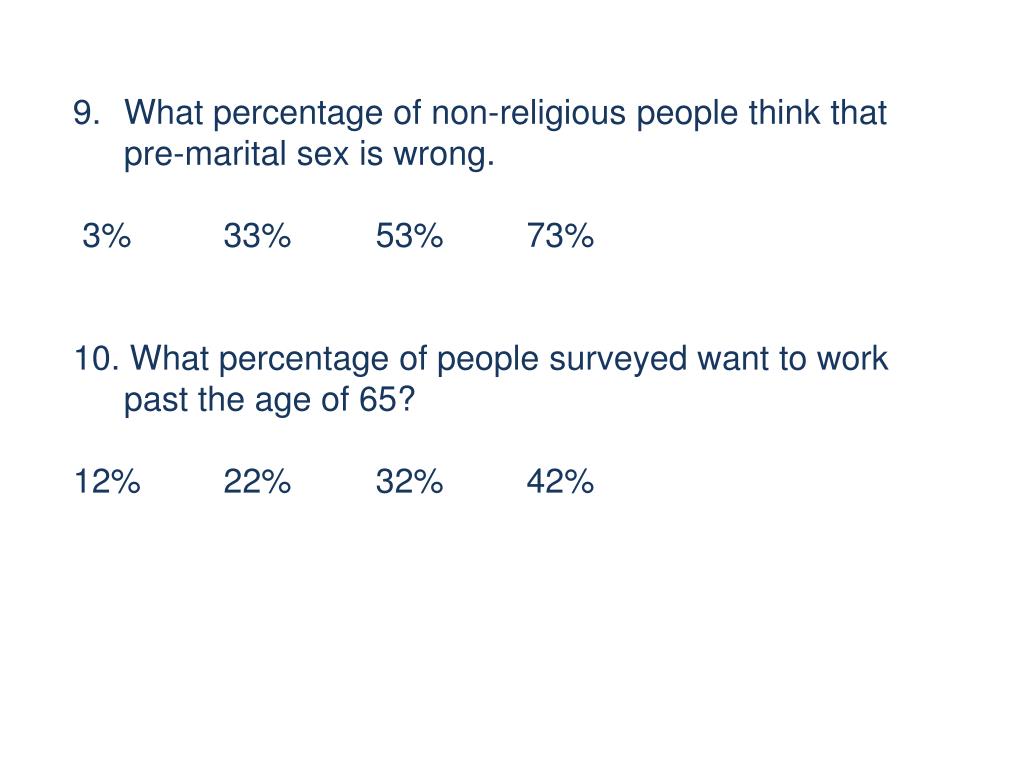The image size is (1024, 768).
Task: Pick the 53% answer option
Action: pos(409,237)
